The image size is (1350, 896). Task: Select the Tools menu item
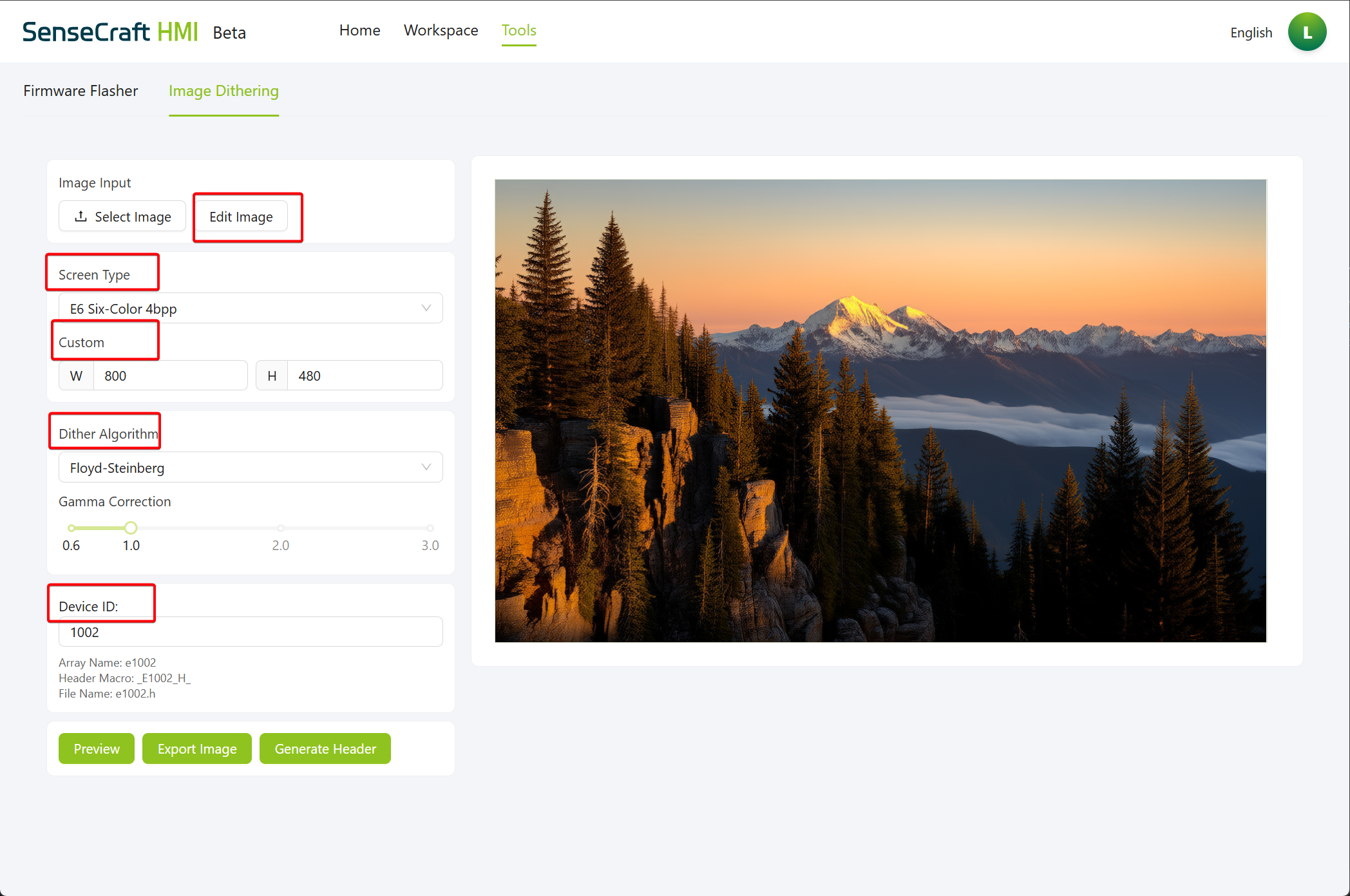click(518, 30)
